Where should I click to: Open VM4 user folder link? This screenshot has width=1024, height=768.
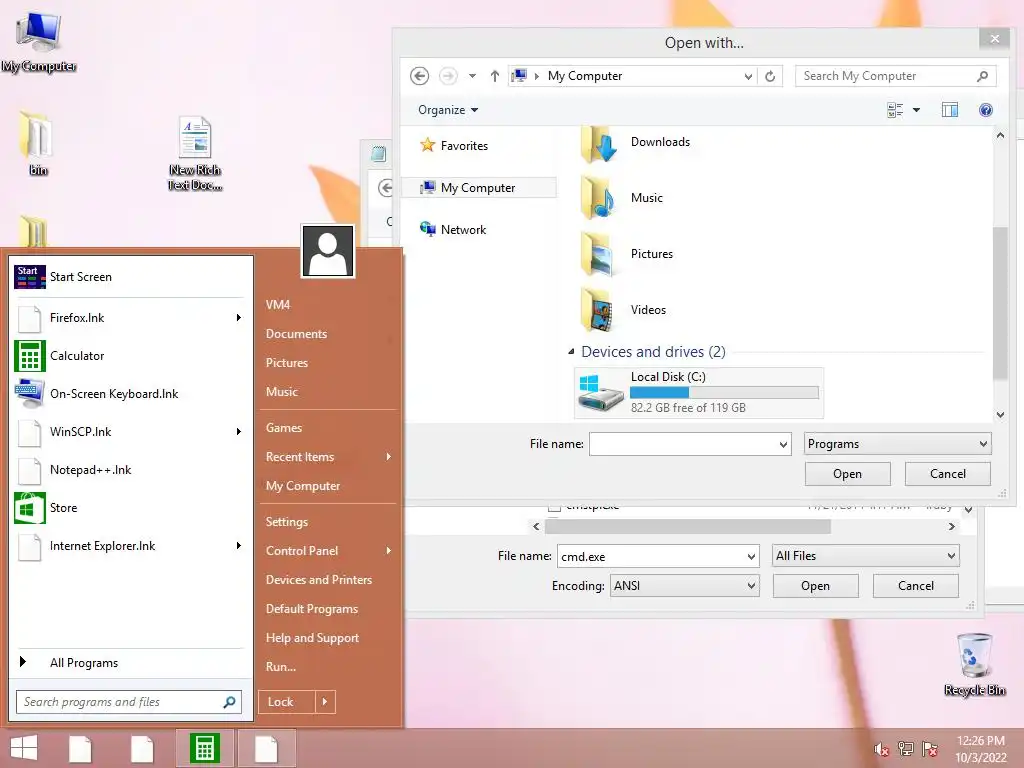[278, 305]
